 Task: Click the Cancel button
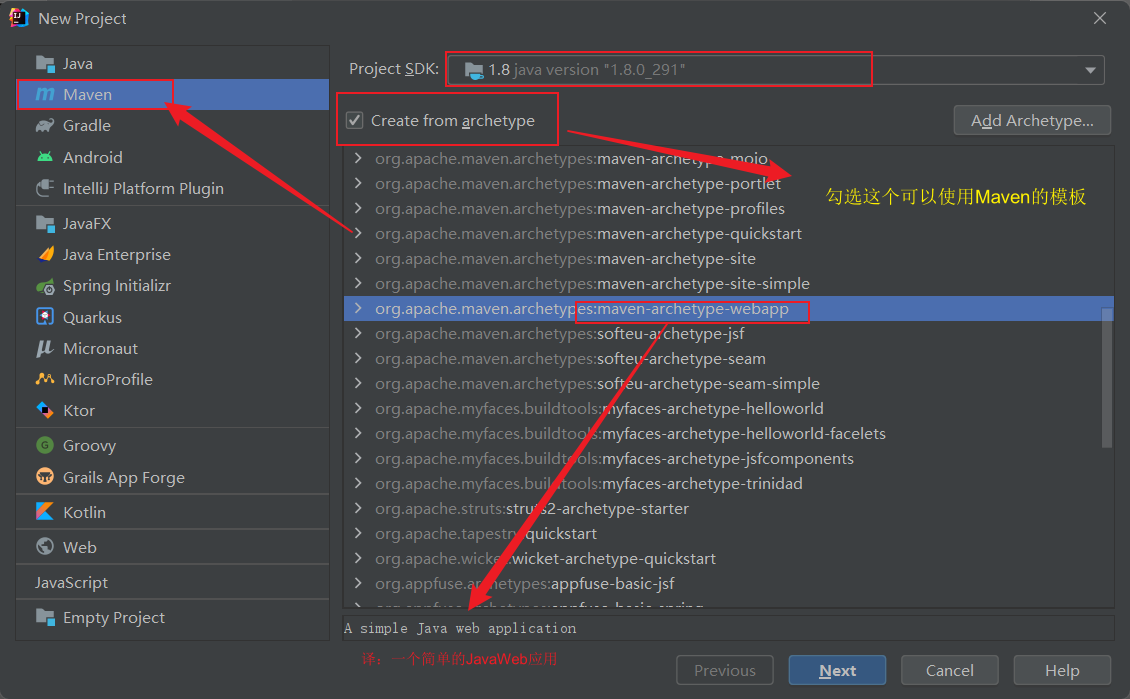pyautogui.click(x=950, y=670)
